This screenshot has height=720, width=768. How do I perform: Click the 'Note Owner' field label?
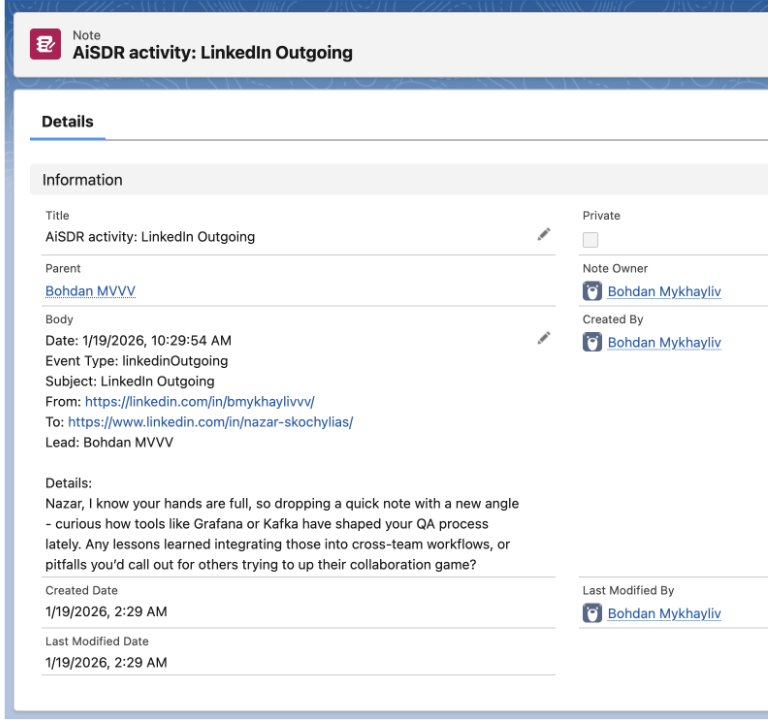(x=615, y=268)
